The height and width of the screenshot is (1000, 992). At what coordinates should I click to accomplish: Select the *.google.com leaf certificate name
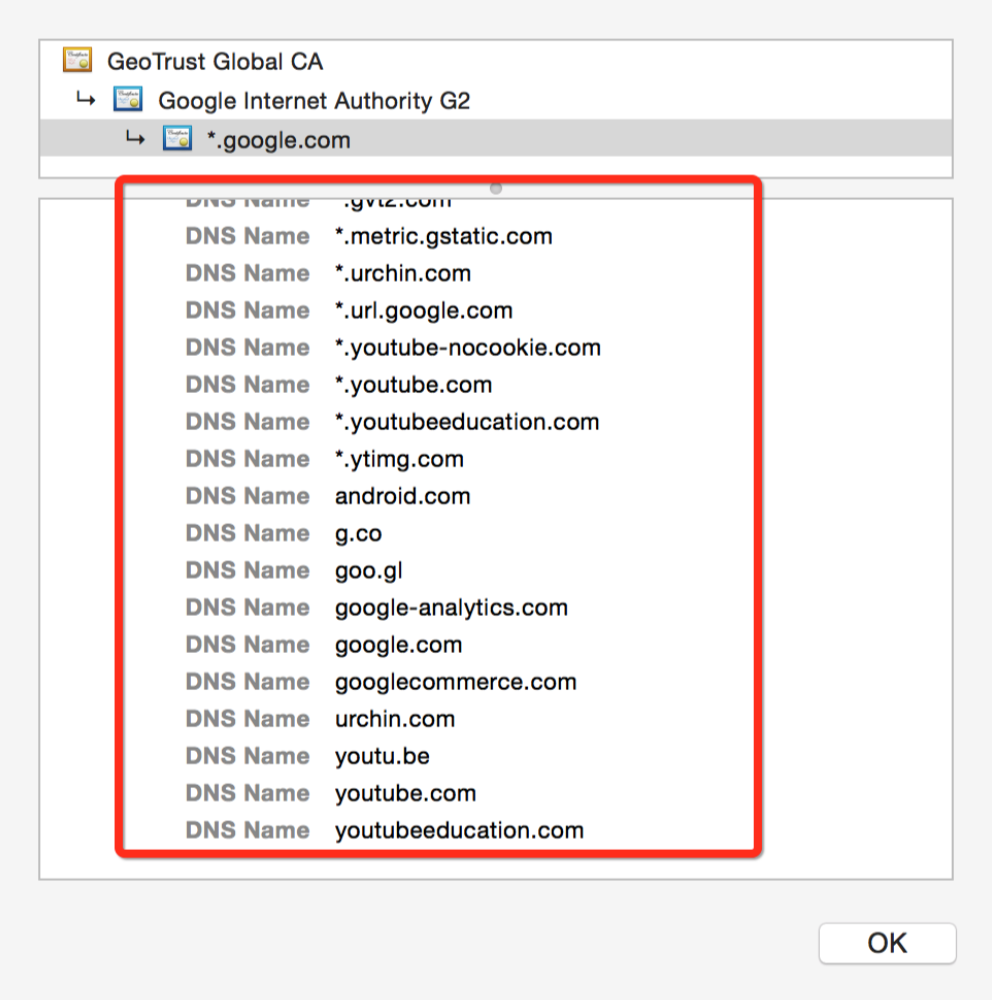point(278,140)
